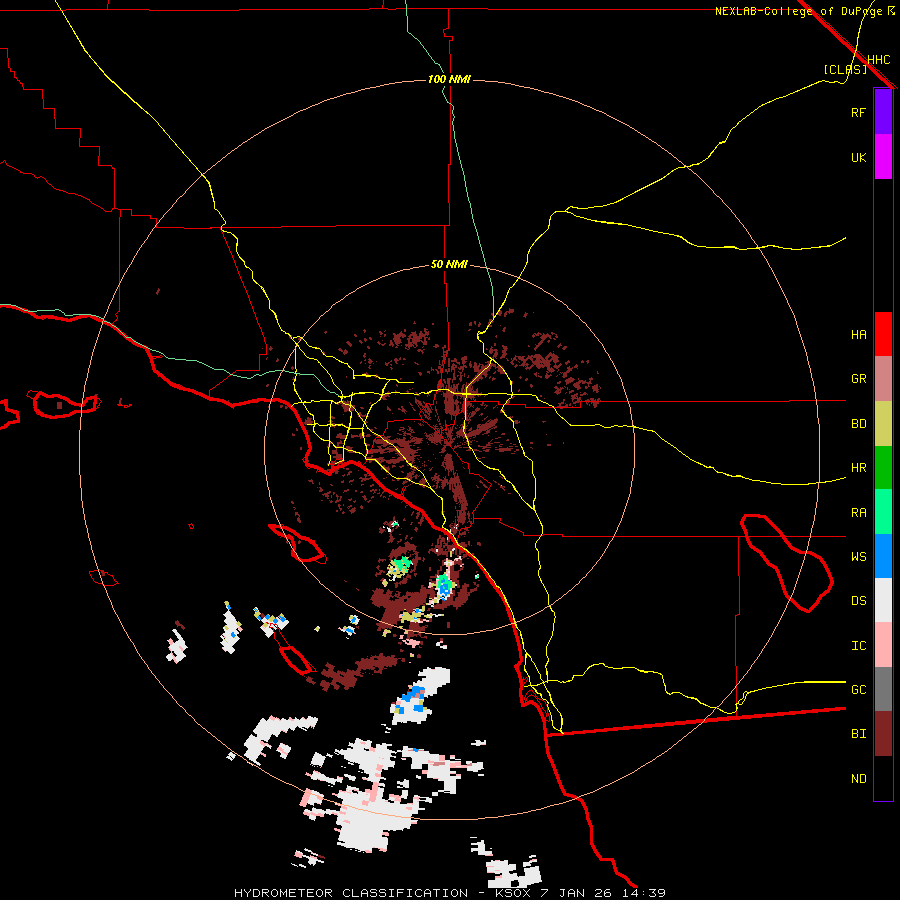Click the HYDROMETEOR CLASSIFICATION caption text
The width and height of the screenshot is (900, 900).
(x=351, y=893)
